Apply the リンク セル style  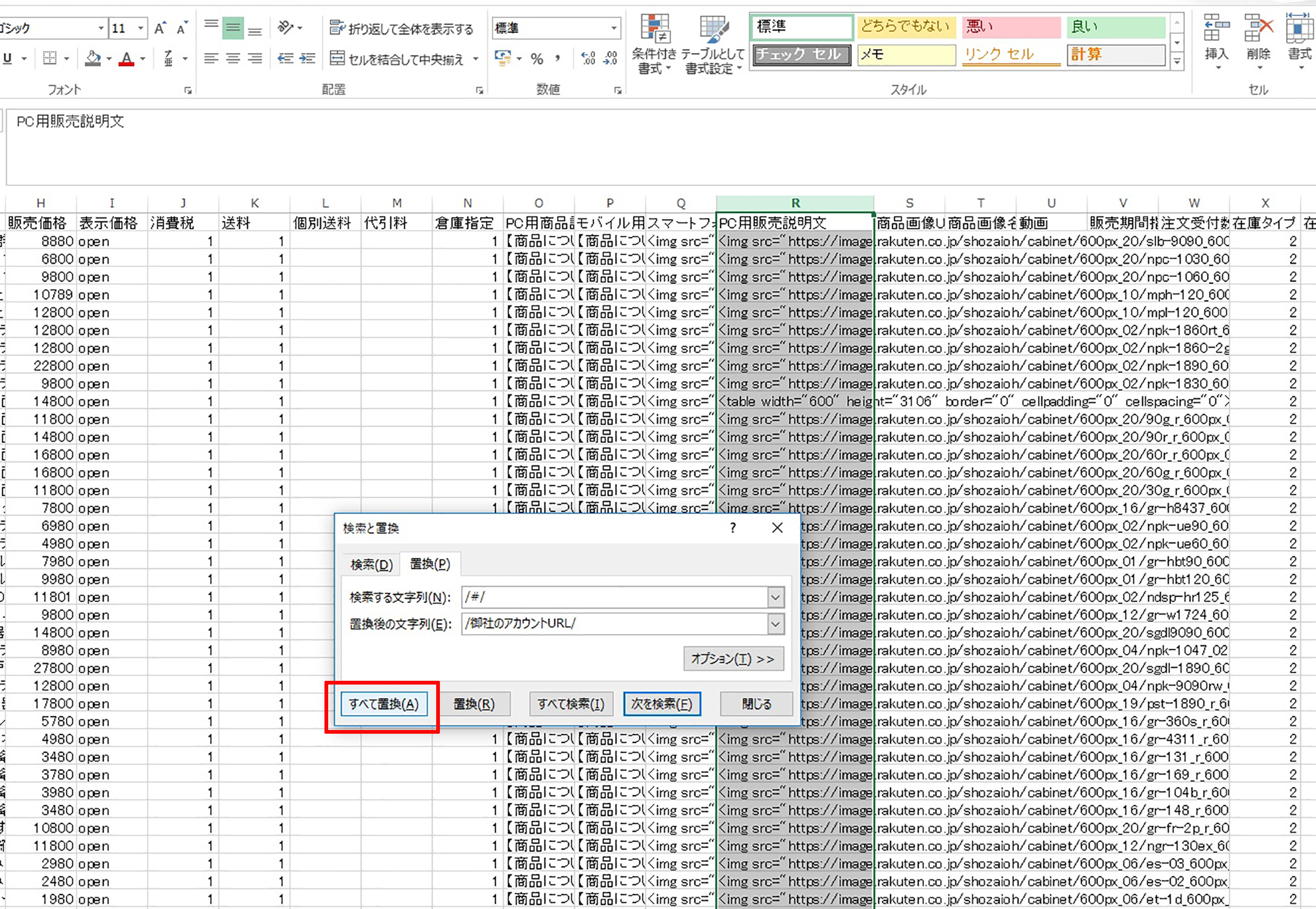(1011, 55)
